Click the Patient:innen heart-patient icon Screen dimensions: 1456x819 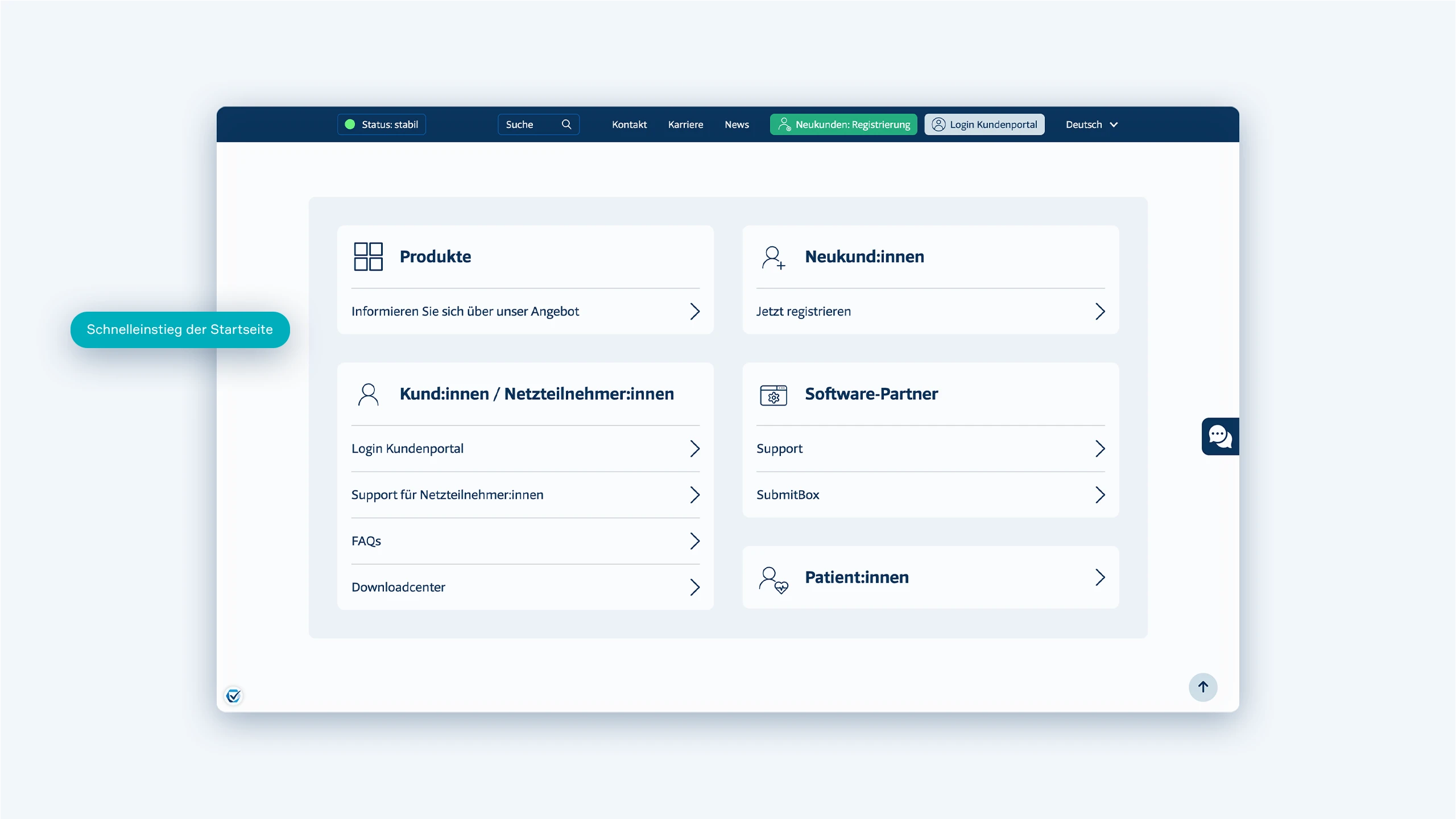(x=773, y=578)
